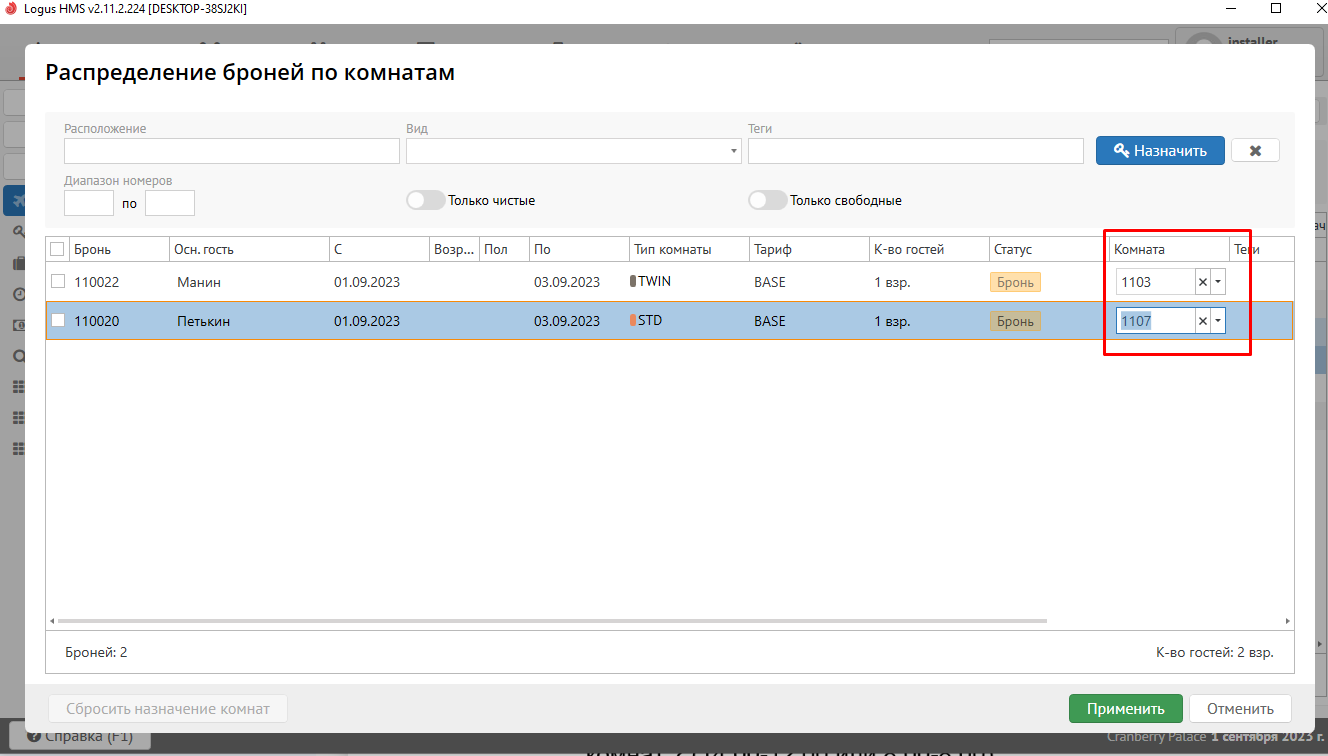Expand room dropdown for booking 110022

(1218, 282)
